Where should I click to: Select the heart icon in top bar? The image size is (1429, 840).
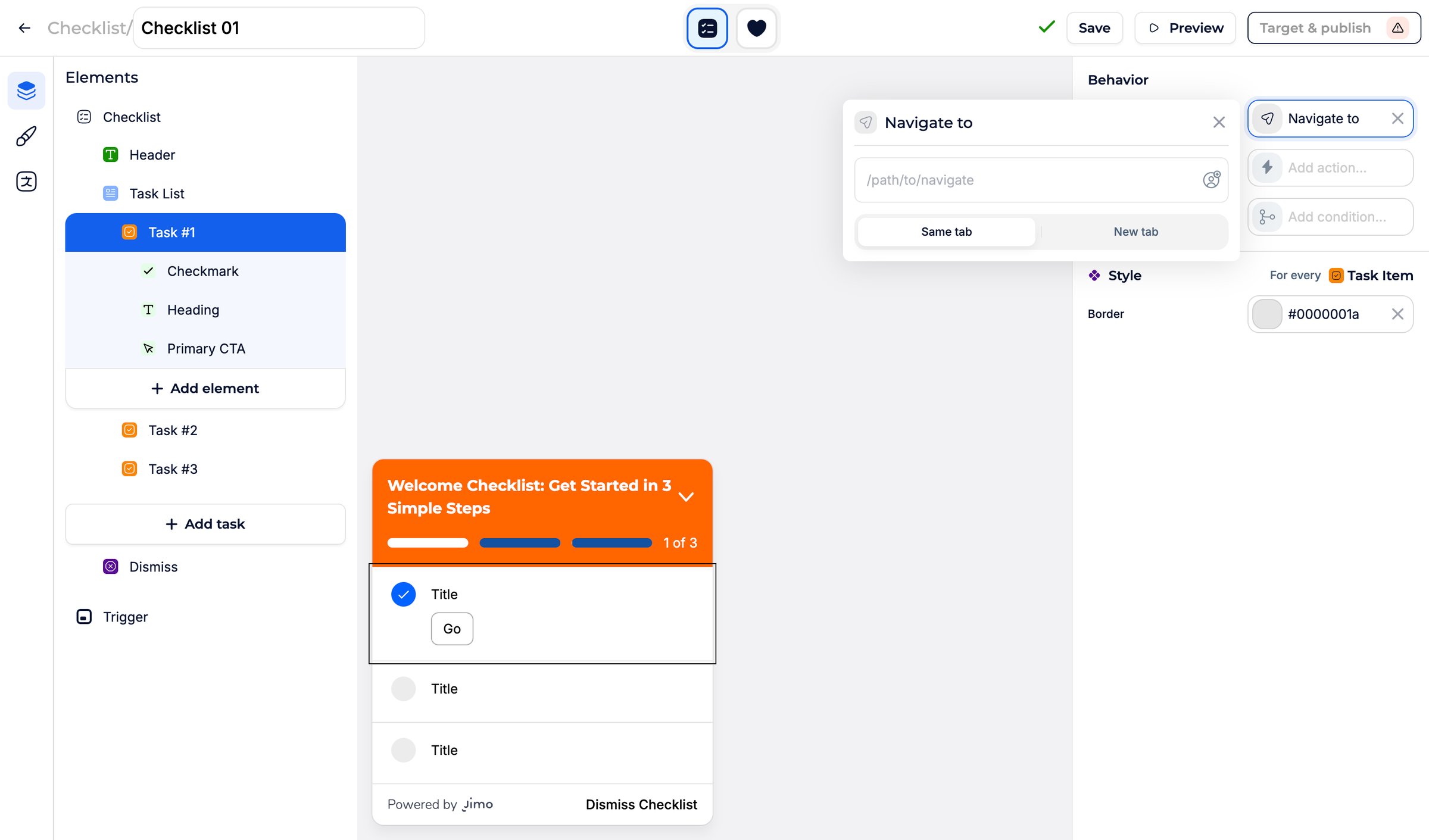(756, 28)
